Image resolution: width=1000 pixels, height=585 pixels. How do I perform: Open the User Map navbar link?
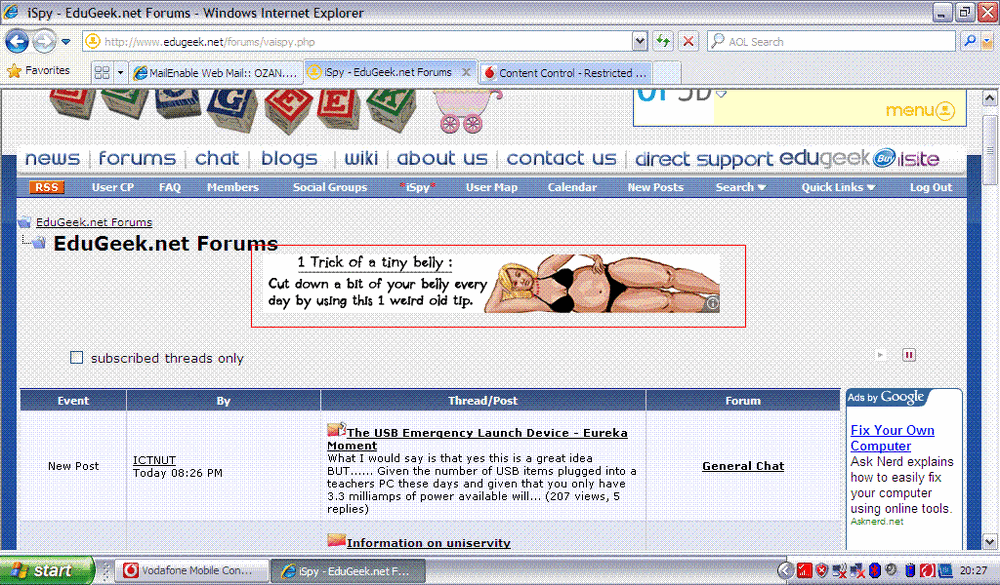pos(491,187)
